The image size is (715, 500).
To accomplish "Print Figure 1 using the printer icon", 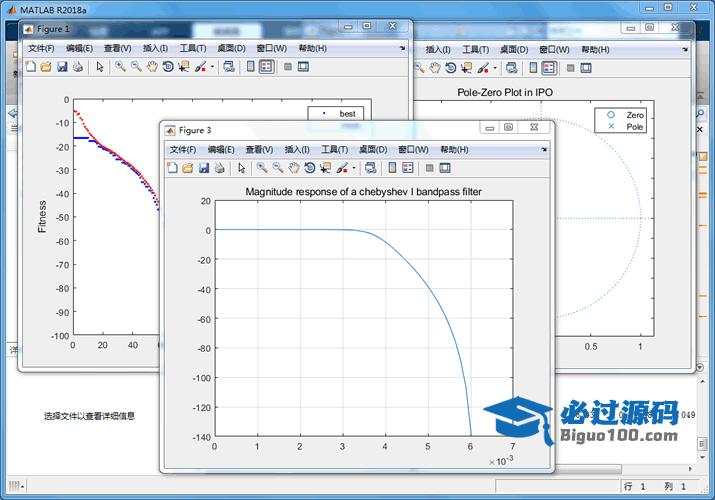I will (x=78, y=67).
